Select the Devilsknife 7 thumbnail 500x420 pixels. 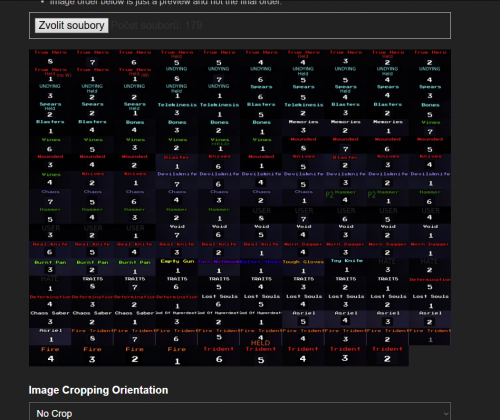177,180
